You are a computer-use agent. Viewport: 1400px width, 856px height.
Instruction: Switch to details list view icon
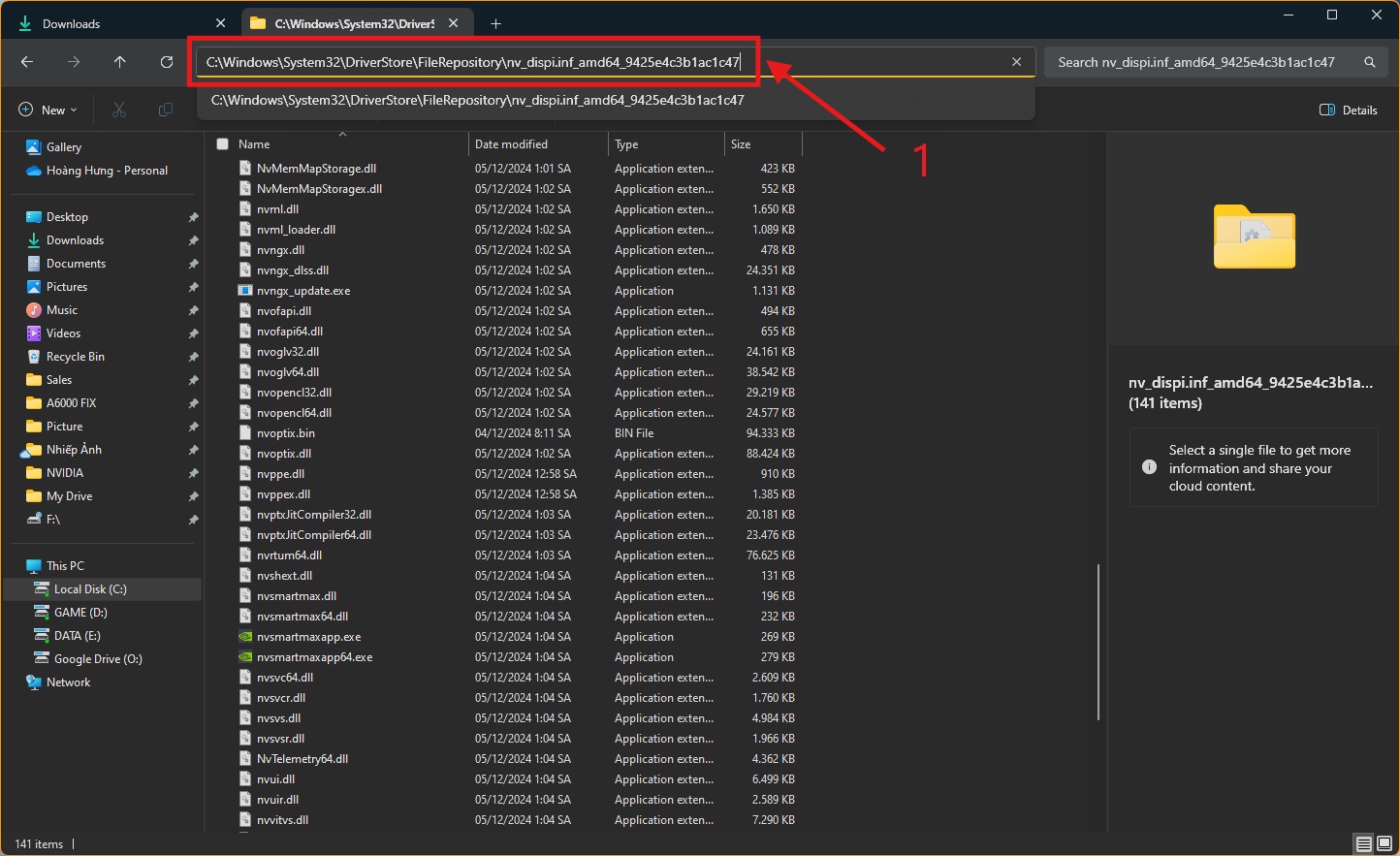1364,843
